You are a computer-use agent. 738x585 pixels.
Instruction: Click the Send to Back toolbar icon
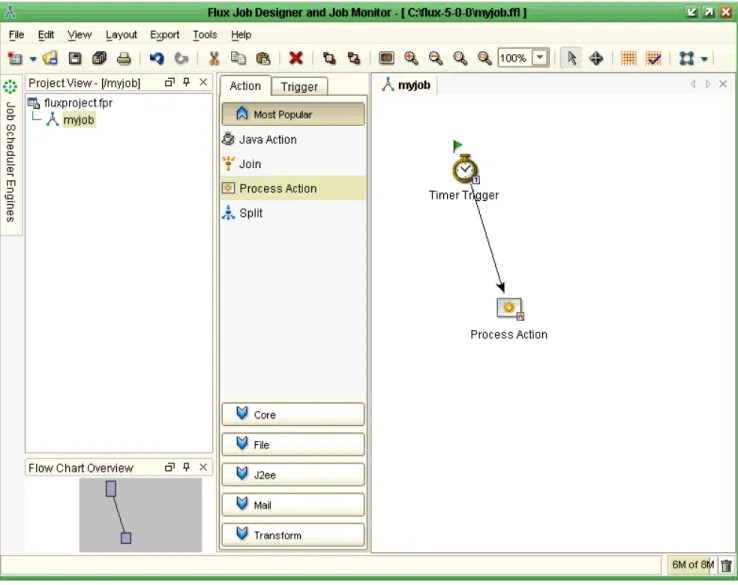tap(353, 58)
